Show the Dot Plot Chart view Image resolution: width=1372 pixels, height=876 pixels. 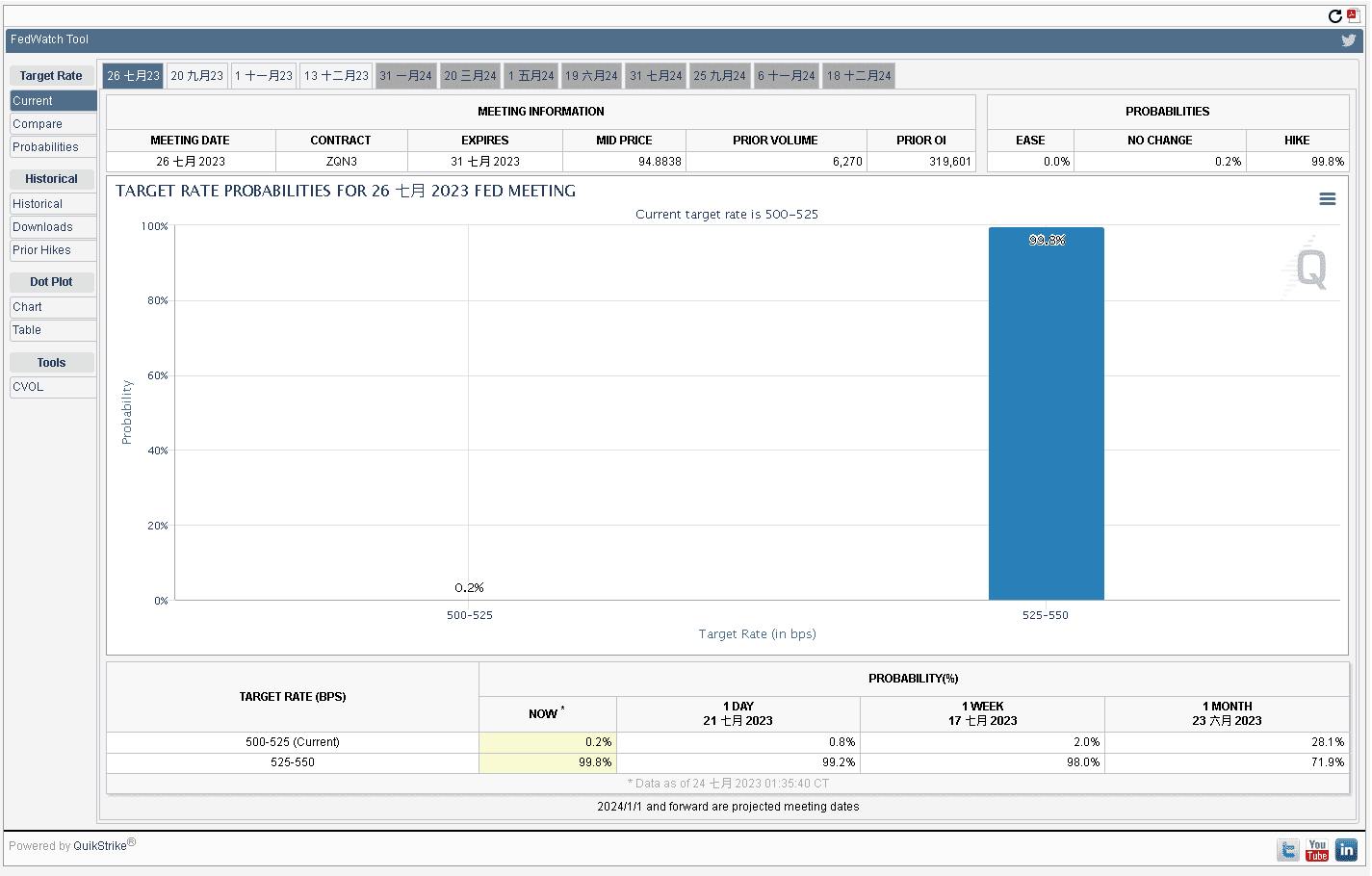[53, 307]
